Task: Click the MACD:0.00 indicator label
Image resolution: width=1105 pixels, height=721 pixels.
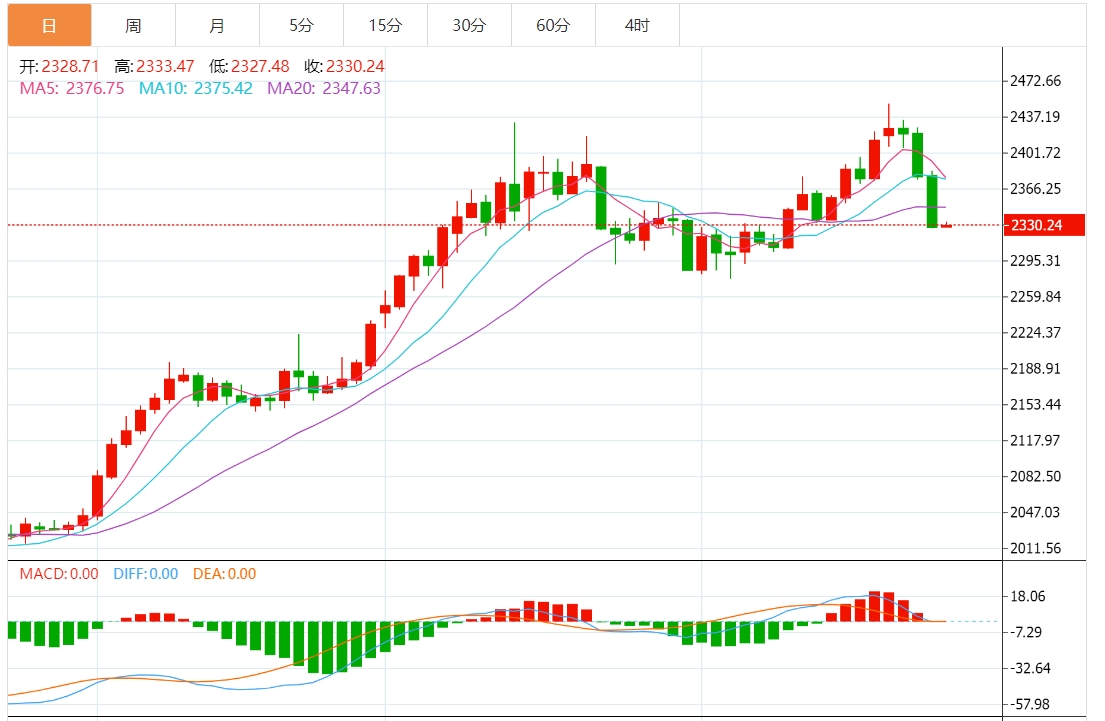Action: coord(59,574)
